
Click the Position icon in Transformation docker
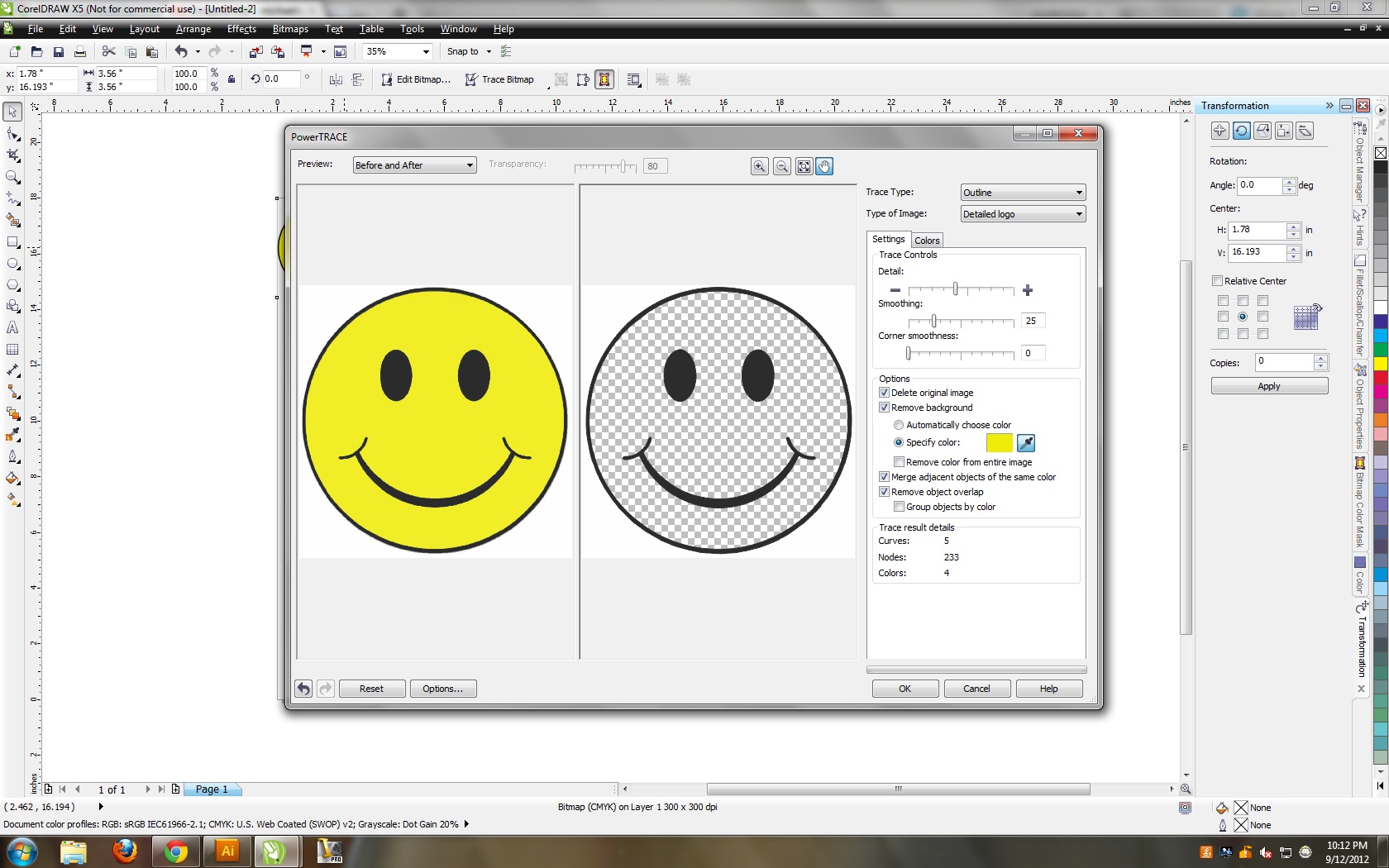pos(1220,131)
